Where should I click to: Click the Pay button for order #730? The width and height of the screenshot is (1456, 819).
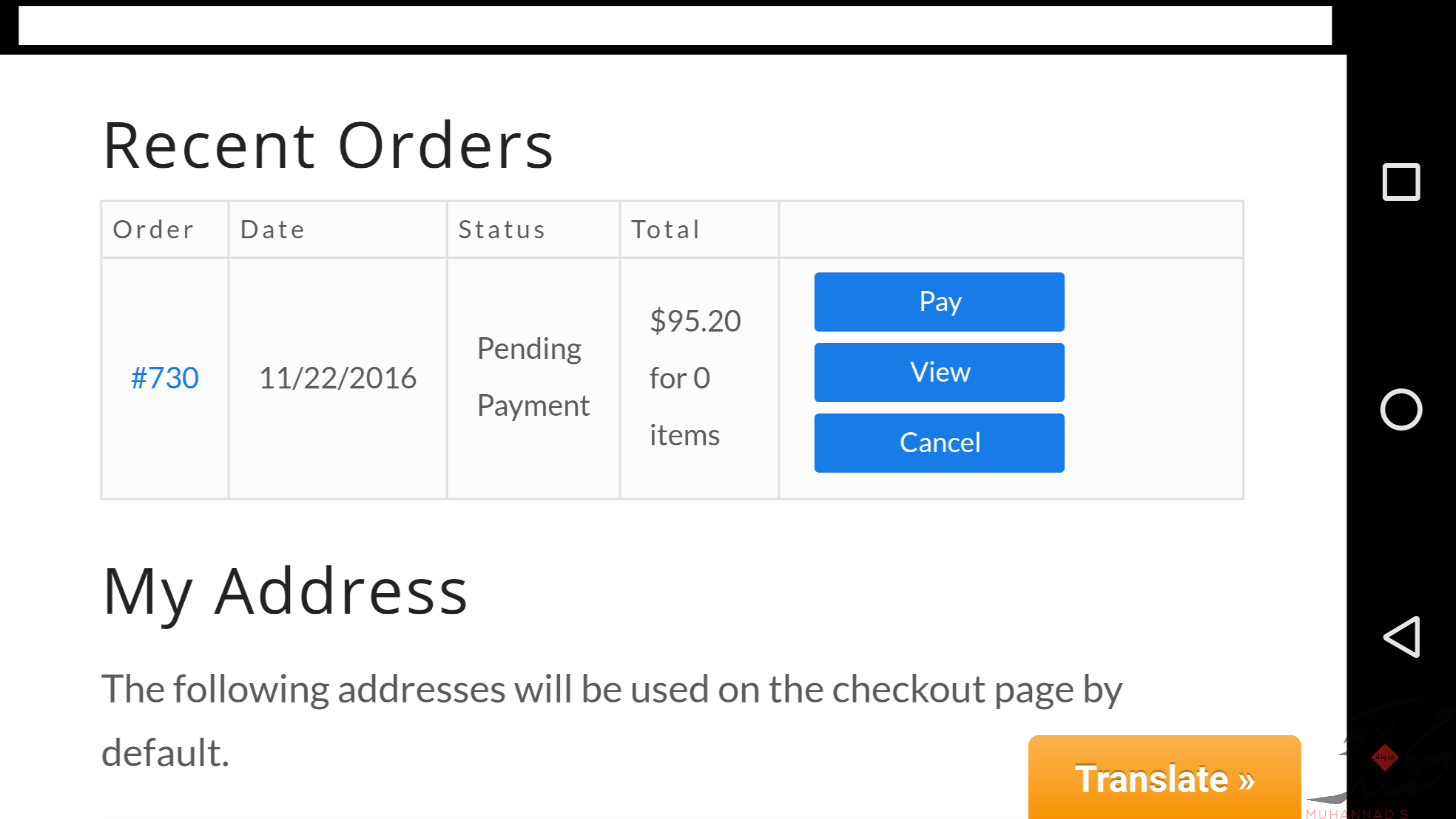click(x=939, y=302)
